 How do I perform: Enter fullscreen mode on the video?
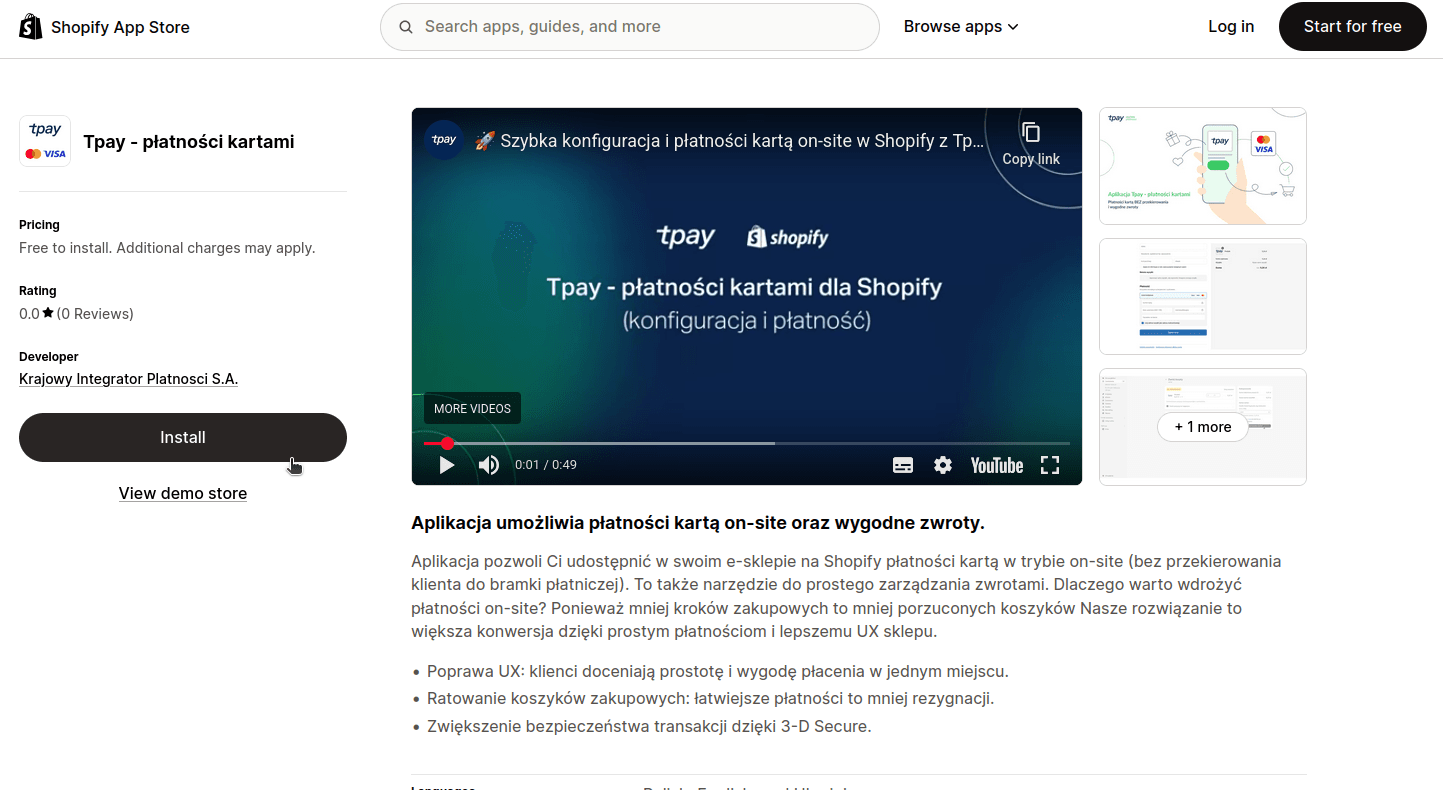[x=1050, y=465]
